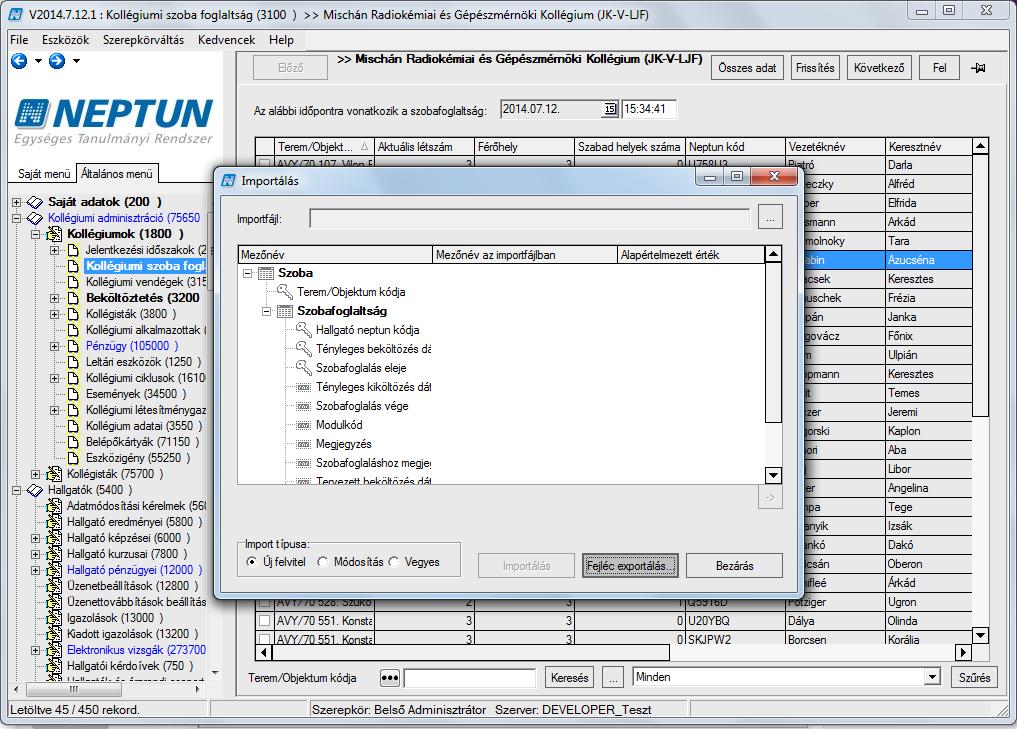Click the Fejléc exportálás button
Image resolution: width=1017 pixels, height=729 pixels.
[x=630, y=566]
